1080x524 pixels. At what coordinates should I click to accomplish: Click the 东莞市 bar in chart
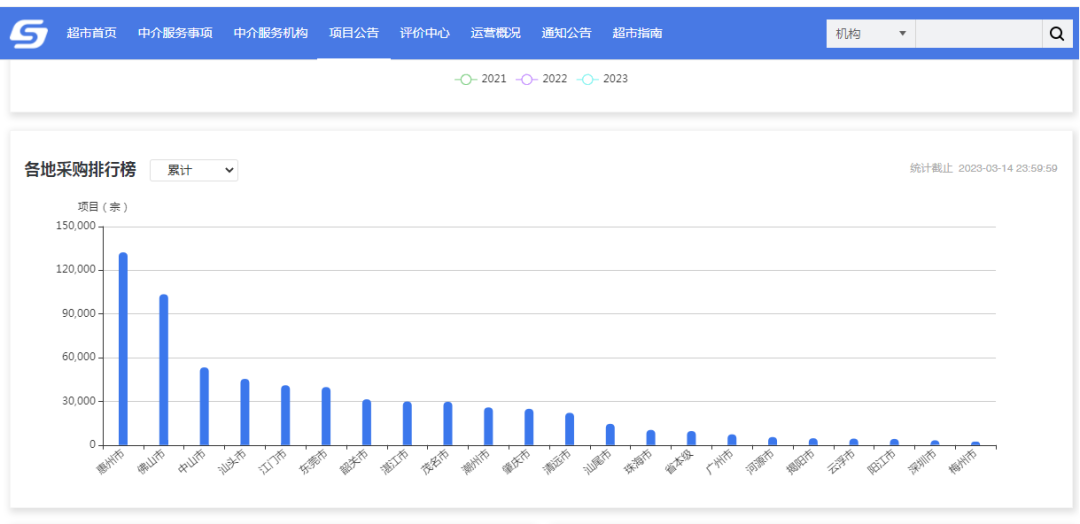pyautogui.click(x=326, y=416)
